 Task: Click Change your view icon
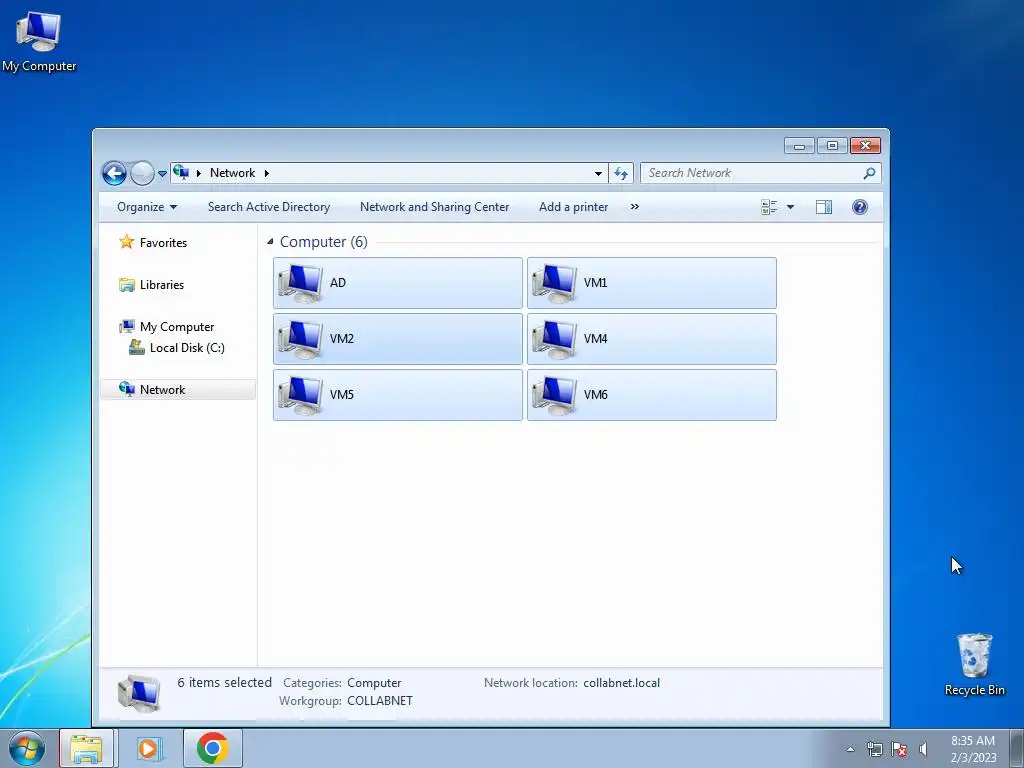point(769,207)
